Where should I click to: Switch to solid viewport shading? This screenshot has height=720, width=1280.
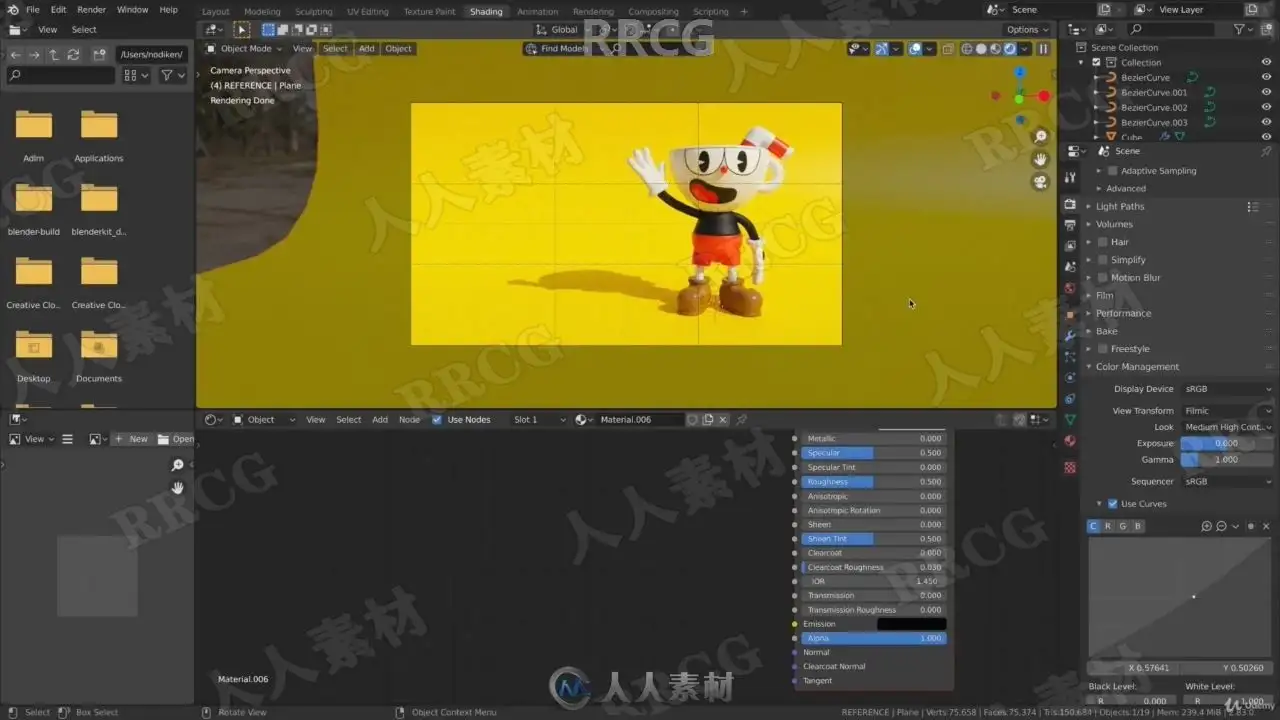981,49
